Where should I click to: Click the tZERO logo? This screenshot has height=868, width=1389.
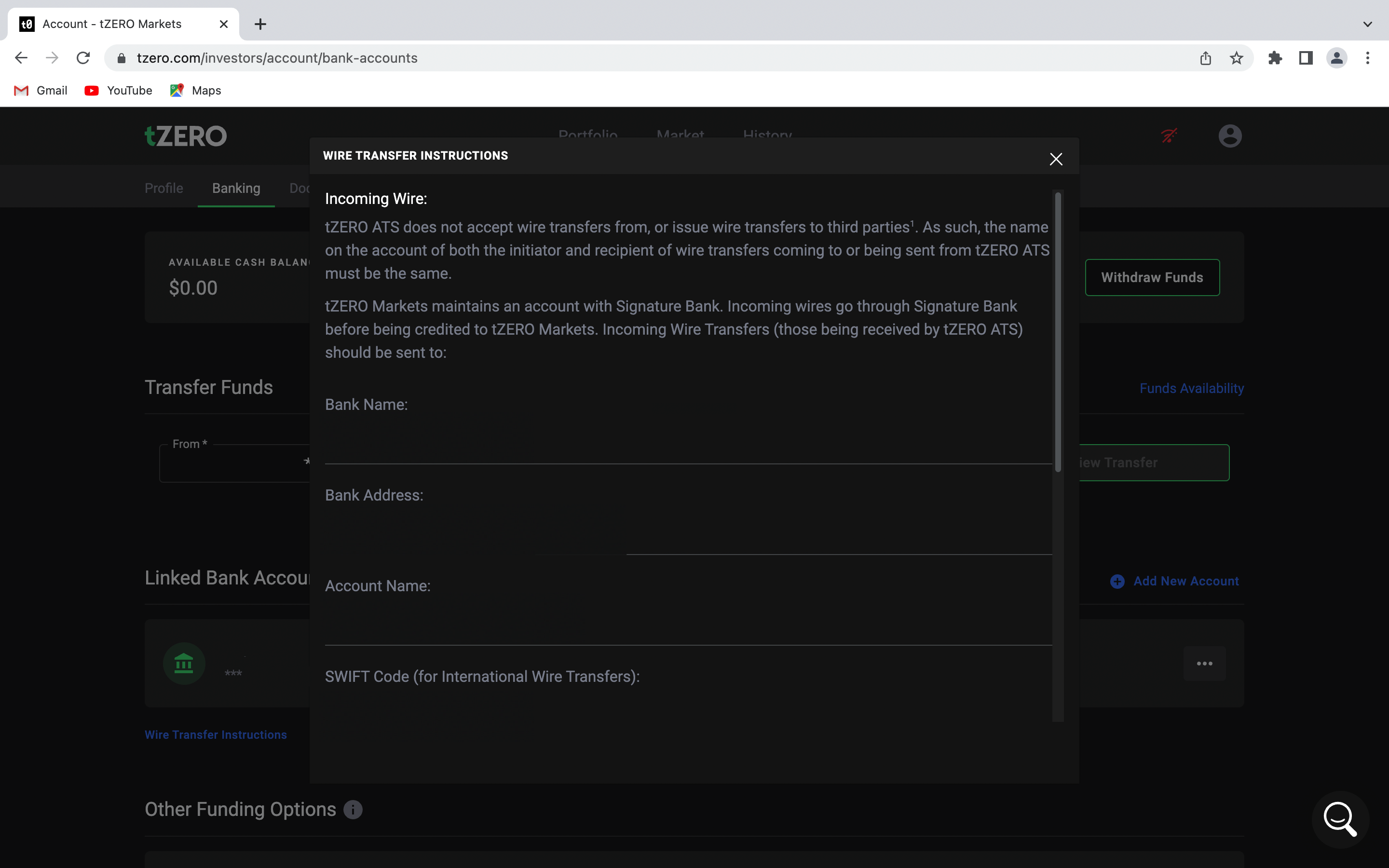coord(185,136)
